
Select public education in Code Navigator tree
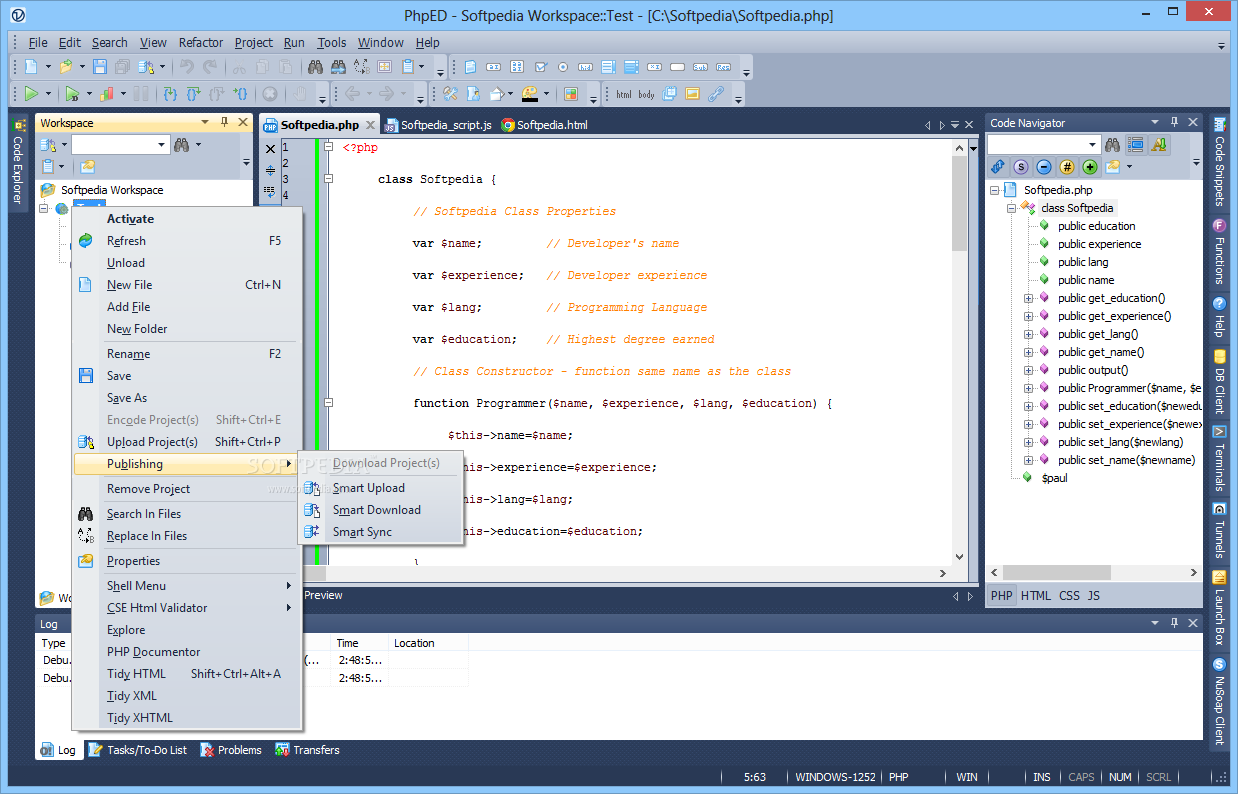click(1096, 226)
